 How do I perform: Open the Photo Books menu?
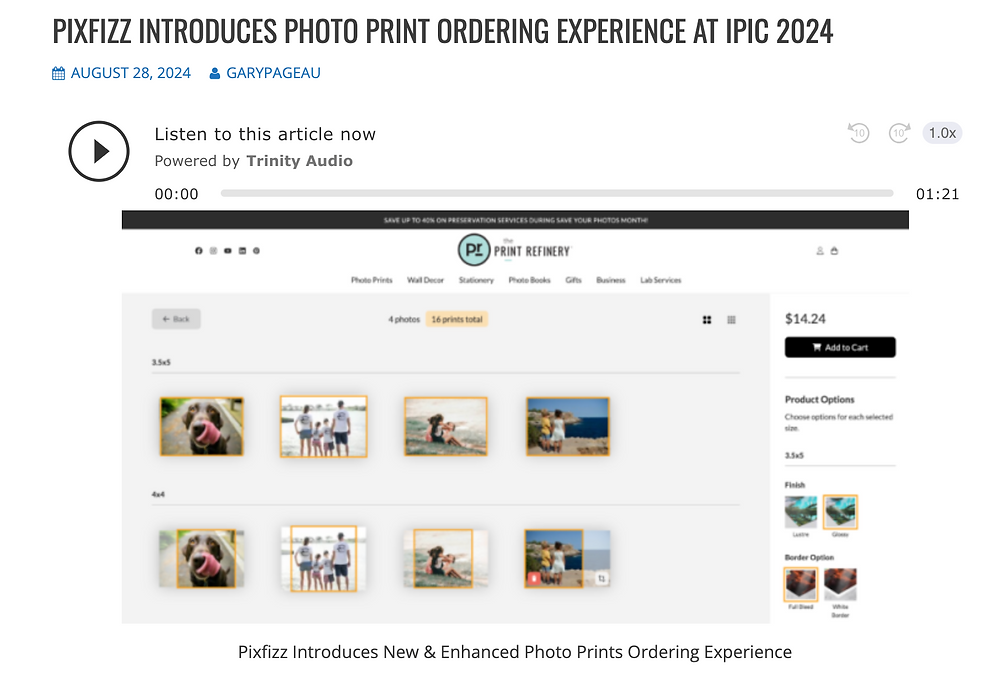pos(529,280)
